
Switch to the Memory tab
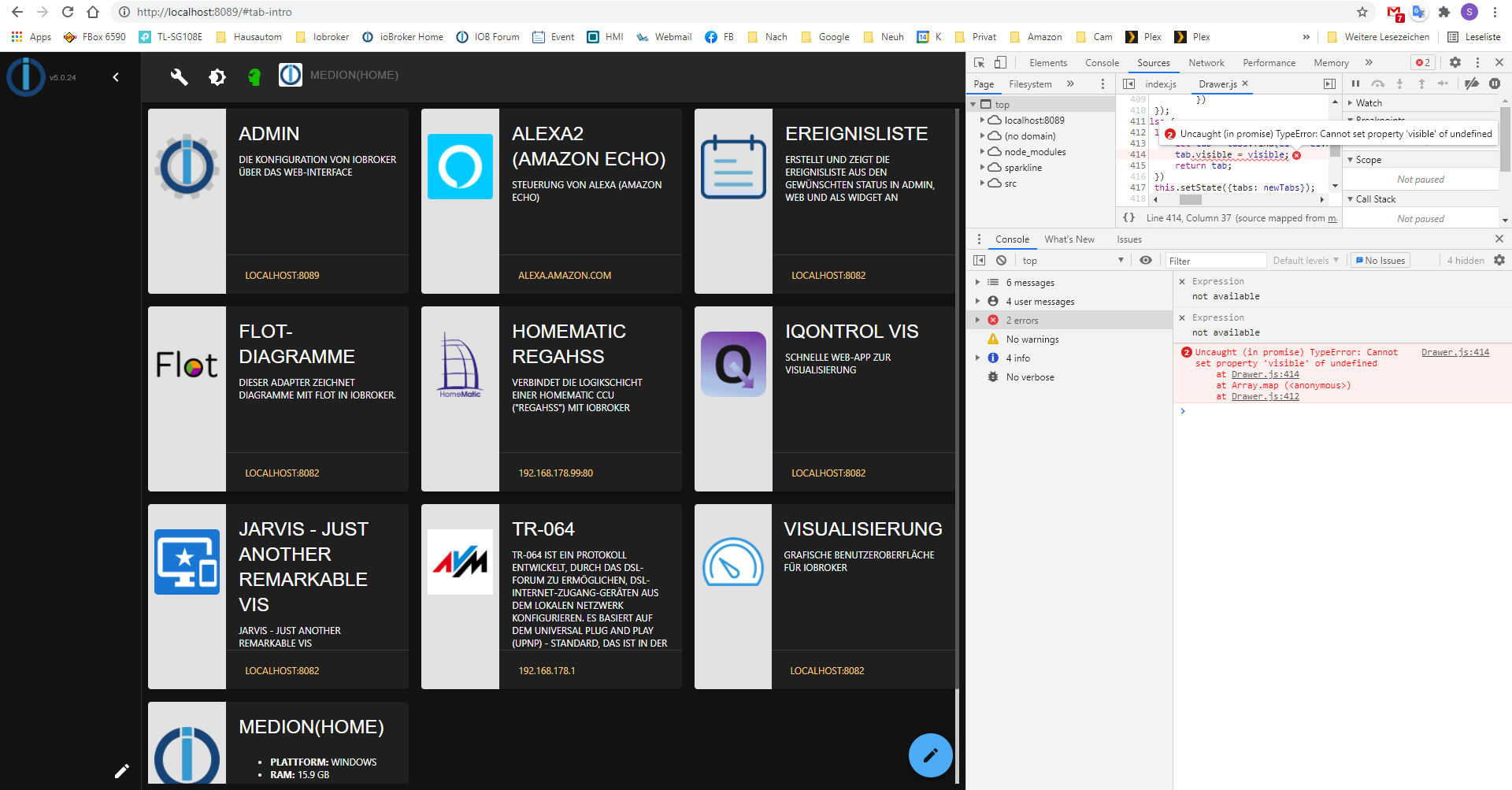click(1331, 62)
